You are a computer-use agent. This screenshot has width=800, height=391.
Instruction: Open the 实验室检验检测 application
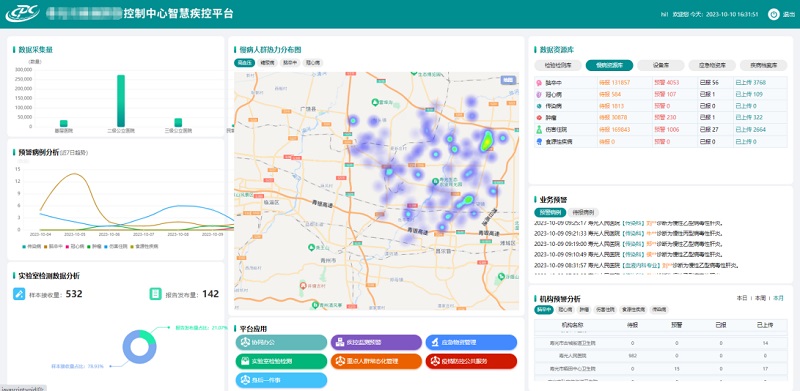click(x=281, y=361)
